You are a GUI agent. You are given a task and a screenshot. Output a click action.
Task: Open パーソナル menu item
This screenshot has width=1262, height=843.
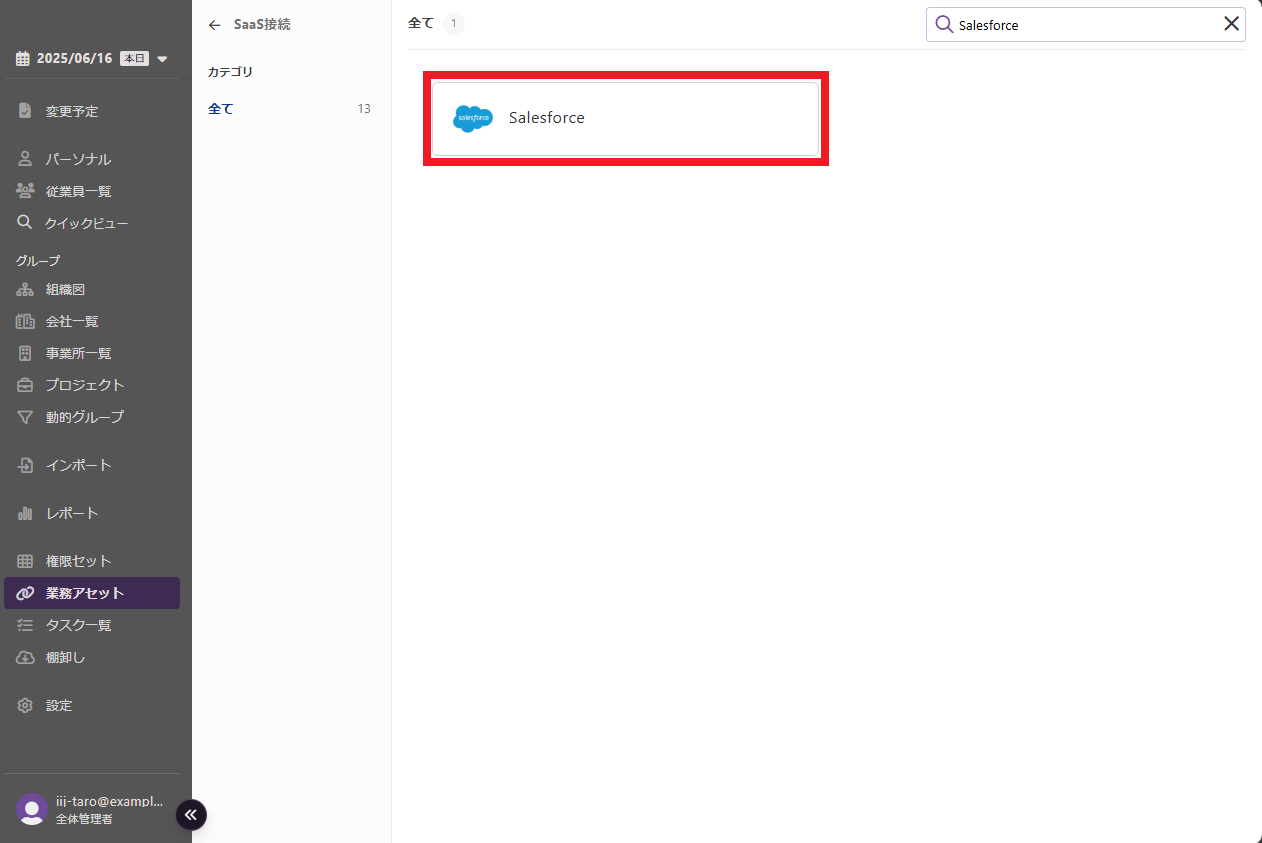[x=78, y=159]
